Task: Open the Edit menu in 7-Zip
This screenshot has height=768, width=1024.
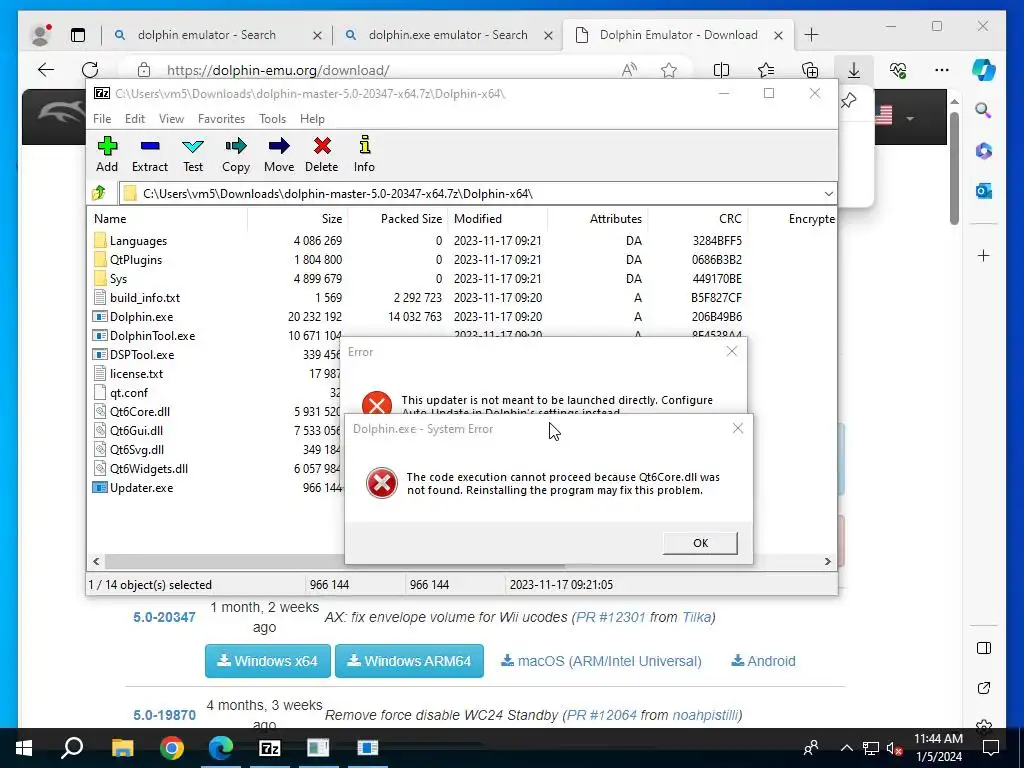Action: [135, 119]
